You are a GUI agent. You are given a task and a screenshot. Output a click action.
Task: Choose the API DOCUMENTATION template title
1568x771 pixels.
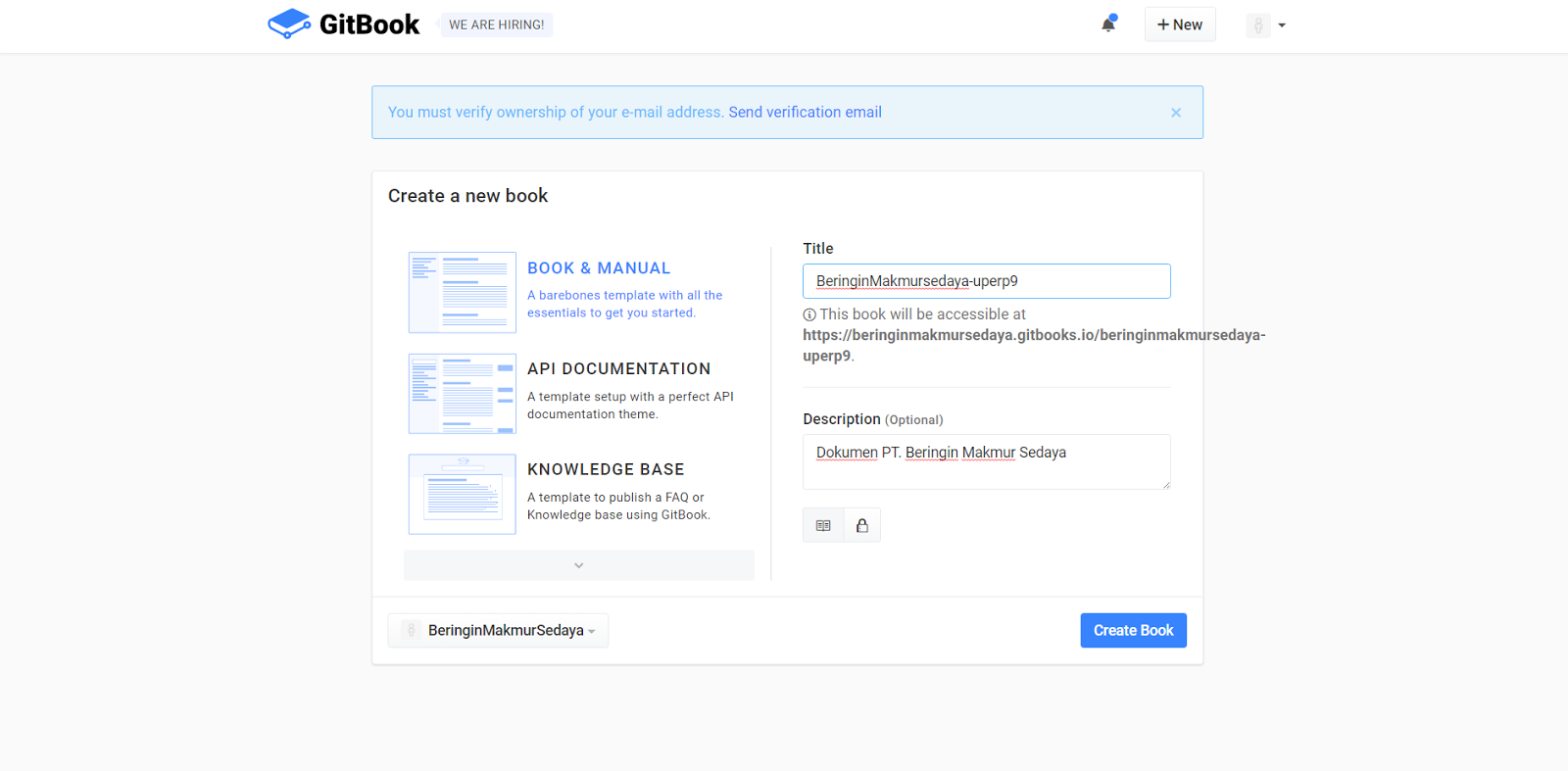[618, 368]
